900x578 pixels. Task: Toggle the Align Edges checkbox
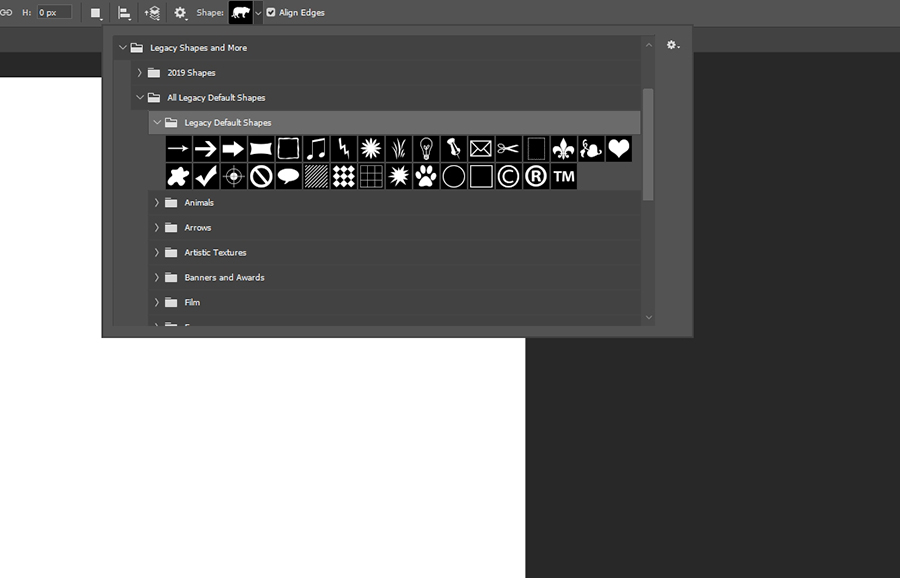[x=271, y=13]
